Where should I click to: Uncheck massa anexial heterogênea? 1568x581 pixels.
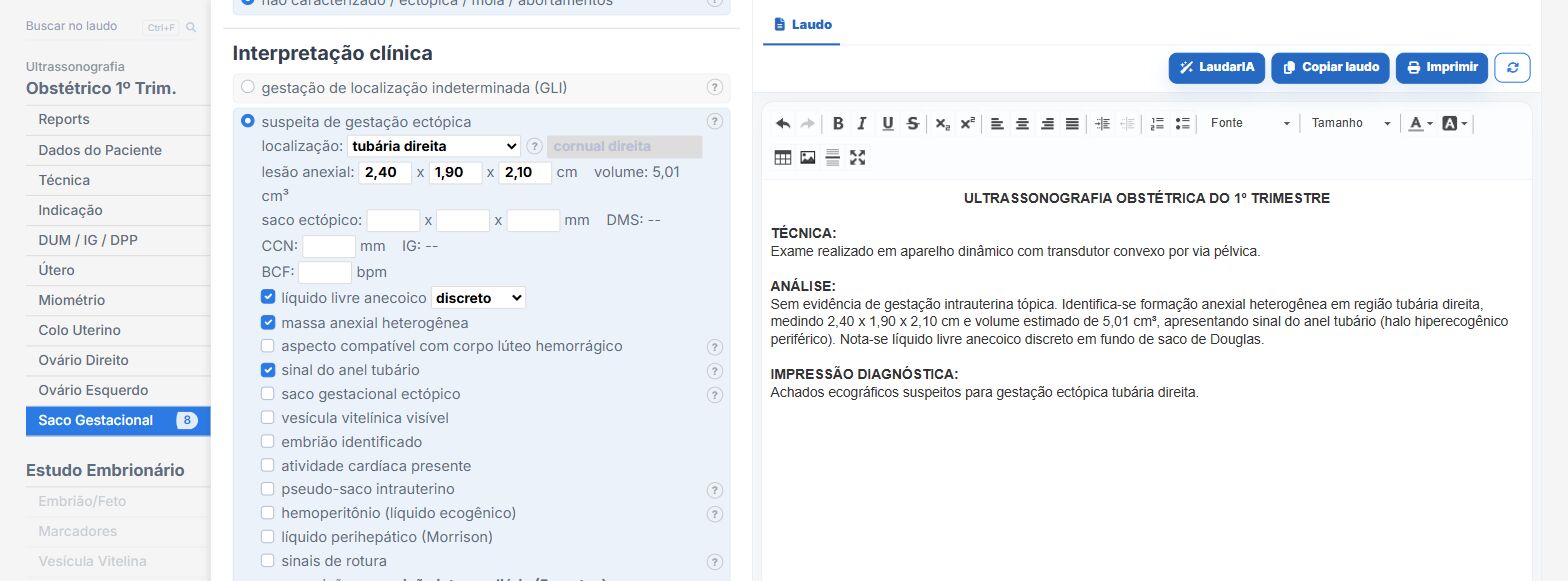[268, 322]
